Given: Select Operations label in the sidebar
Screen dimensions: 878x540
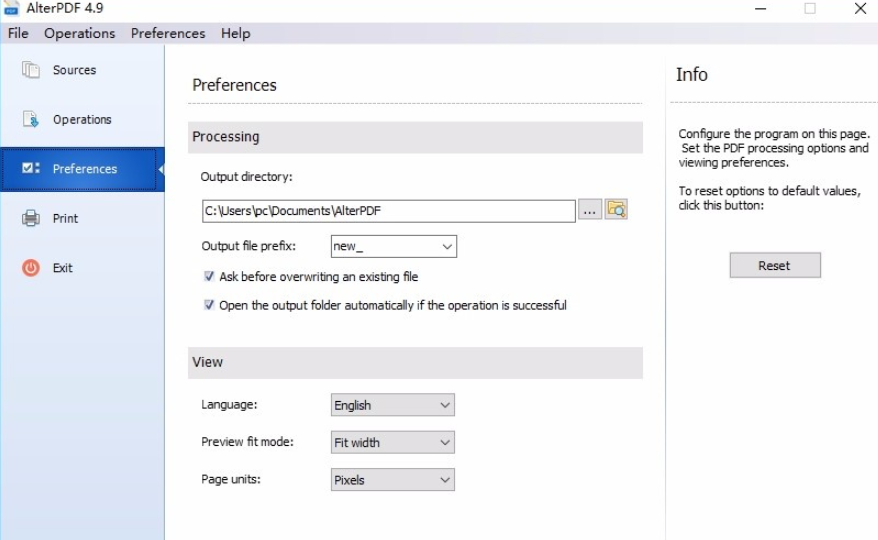Looking at the screenshot, I should (82, 119).
